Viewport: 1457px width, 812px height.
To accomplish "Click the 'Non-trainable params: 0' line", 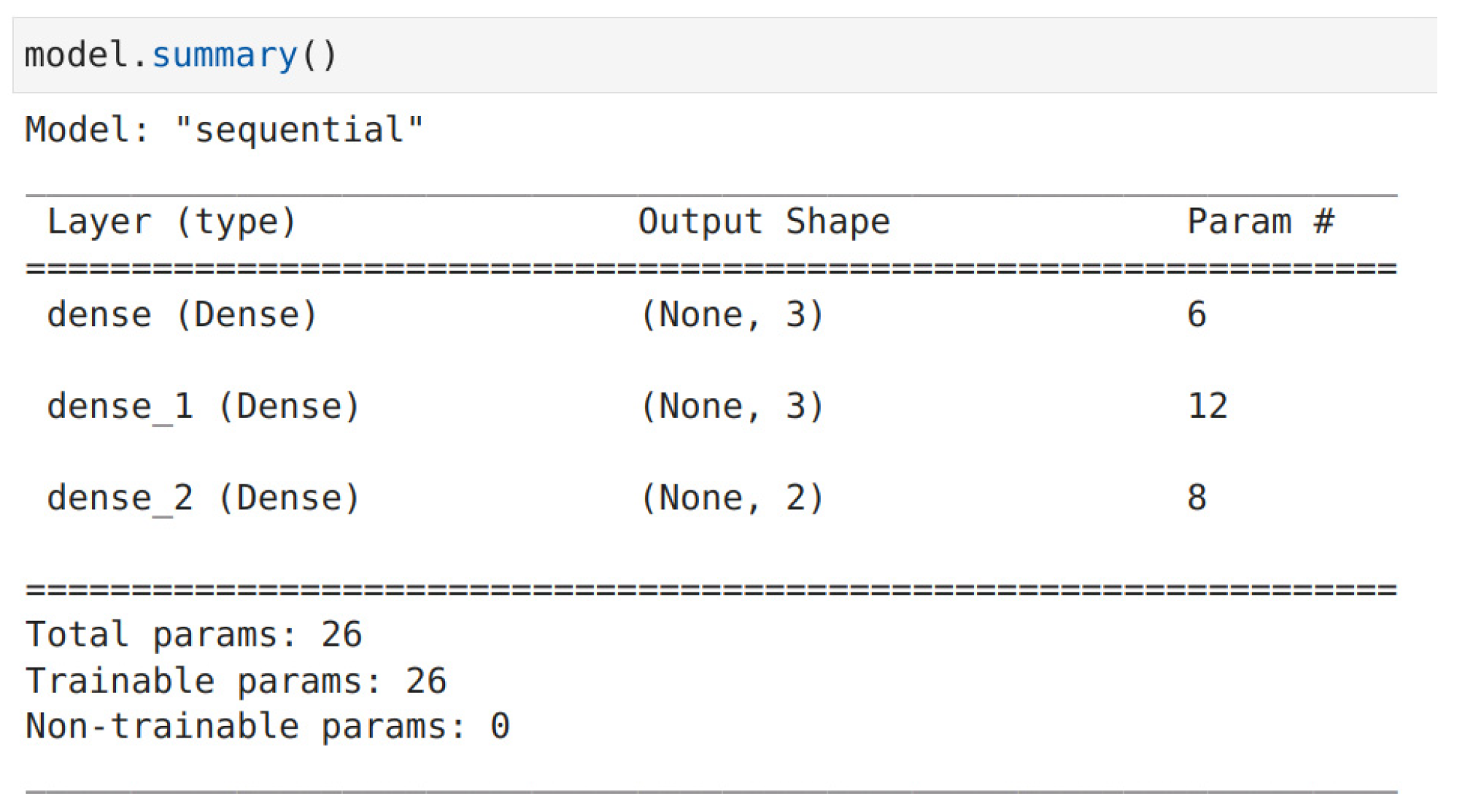I will 267,727.
